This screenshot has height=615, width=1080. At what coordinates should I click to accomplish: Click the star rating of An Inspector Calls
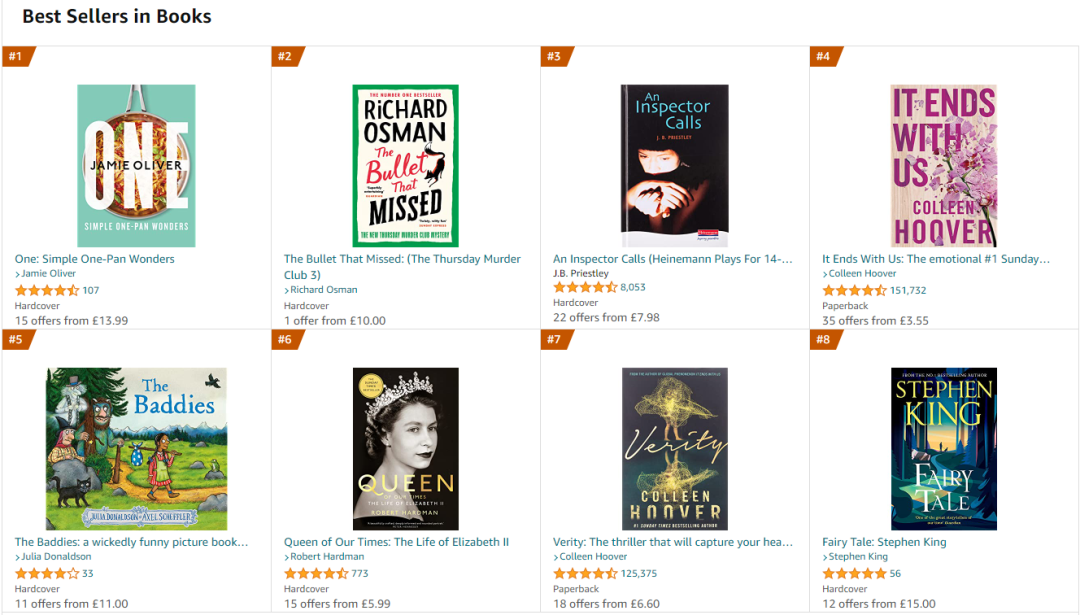point(585,287)
